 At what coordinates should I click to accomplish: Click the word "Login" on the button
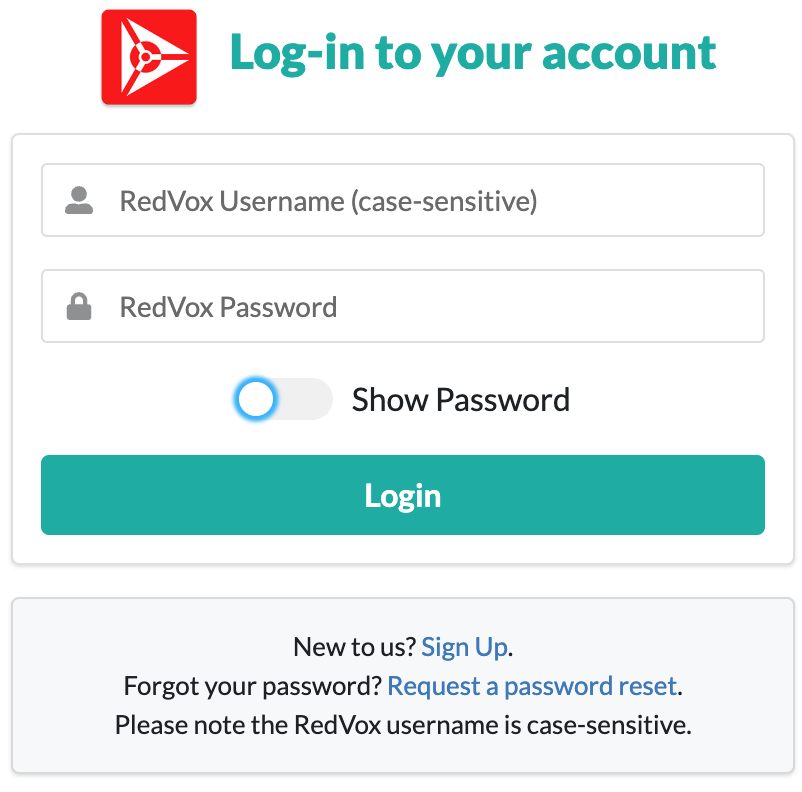pos(403,496)
